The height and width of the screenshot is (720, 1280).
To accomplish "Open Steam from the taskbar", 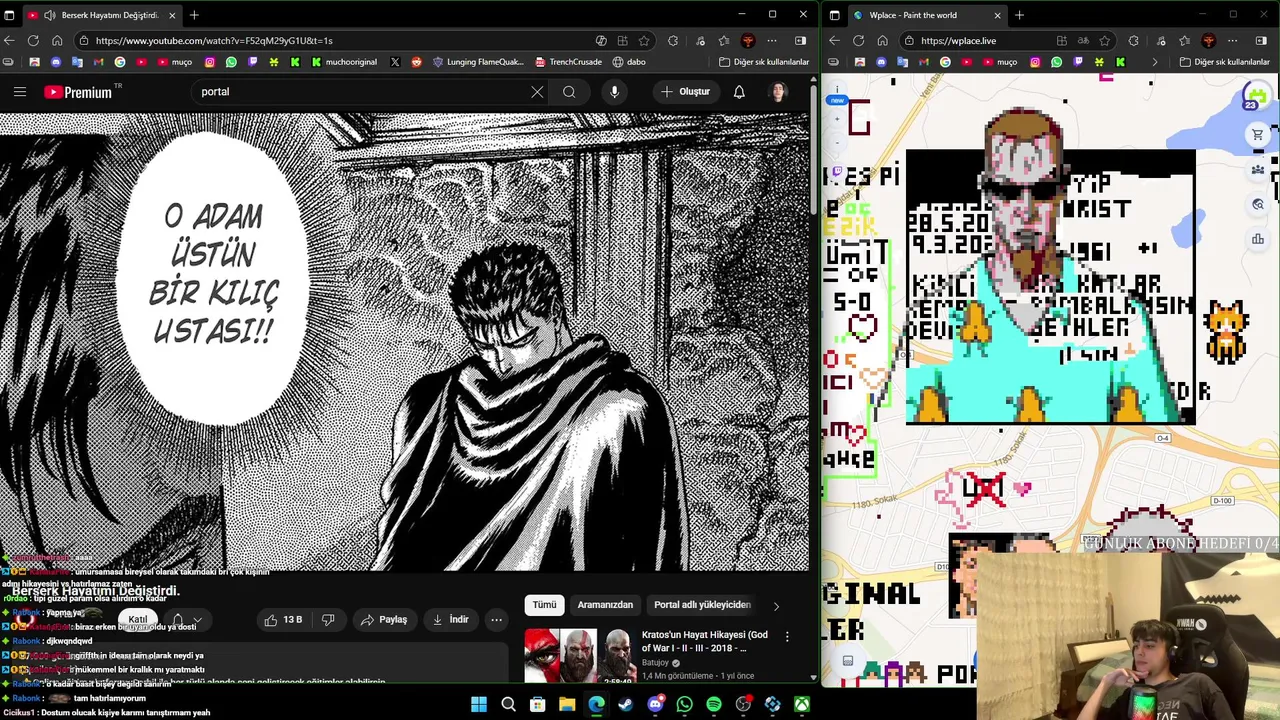I will click(625, 705).
